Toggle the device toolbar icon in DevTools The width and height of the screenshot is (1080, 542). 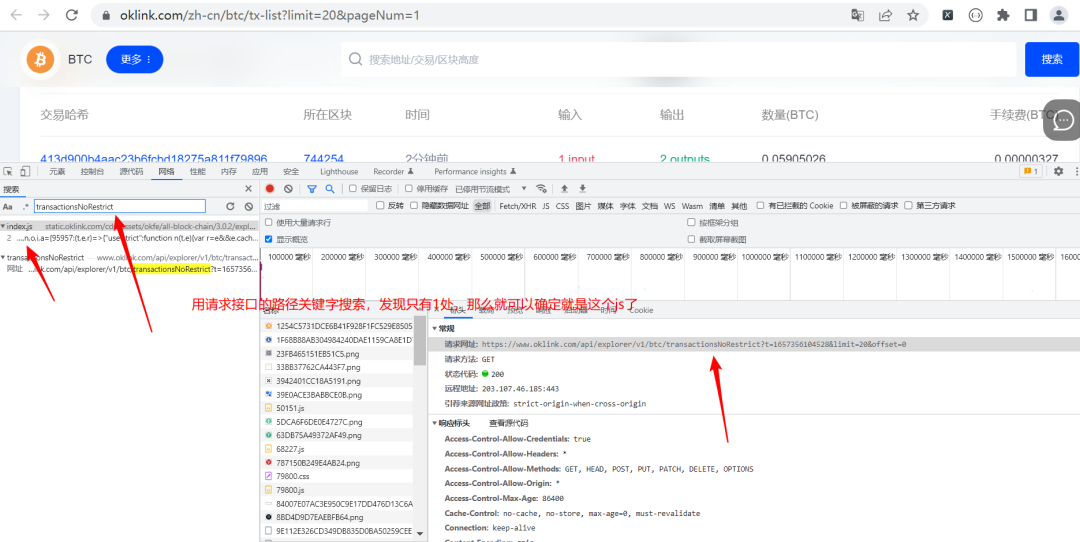[25, 171]
